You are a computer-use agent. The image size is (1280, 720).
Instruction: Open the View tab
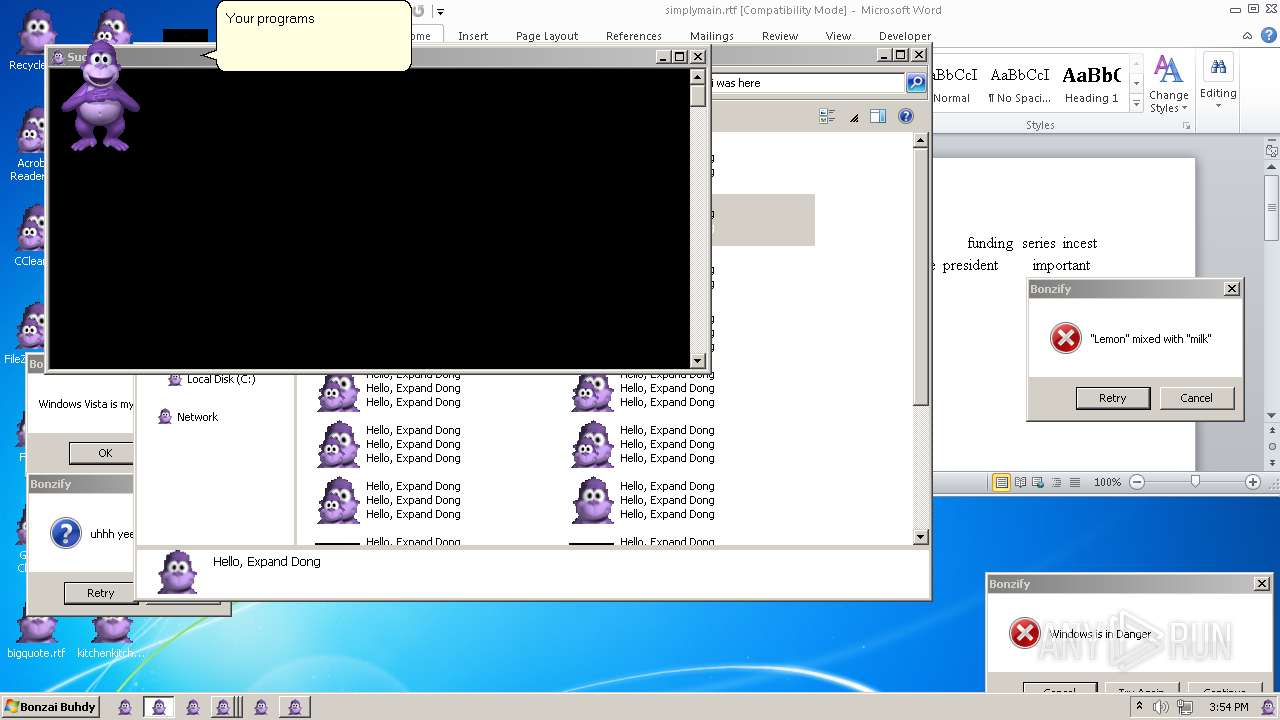(838, 36)
